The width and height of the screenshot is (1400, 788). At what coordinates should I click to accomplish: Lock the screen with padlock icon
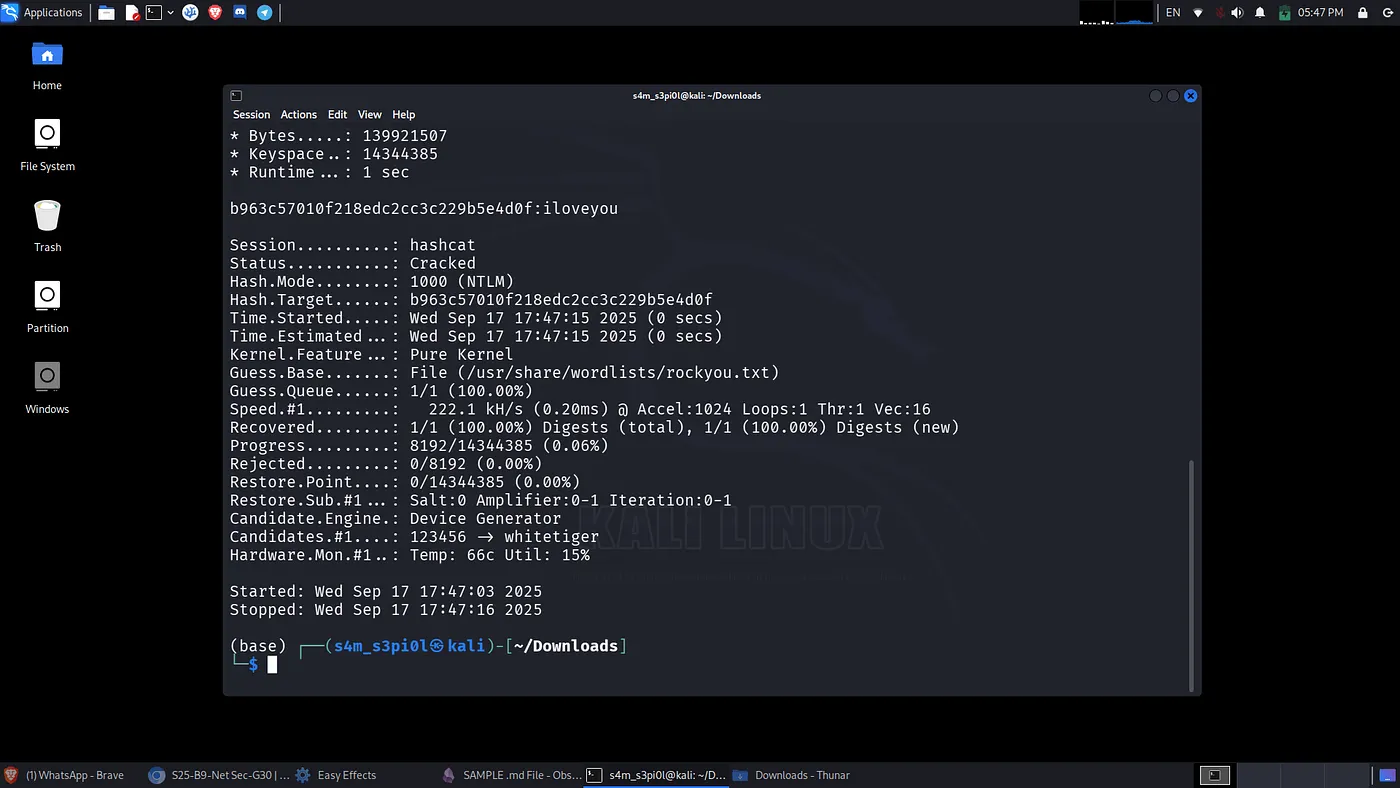coord(1362,13)
